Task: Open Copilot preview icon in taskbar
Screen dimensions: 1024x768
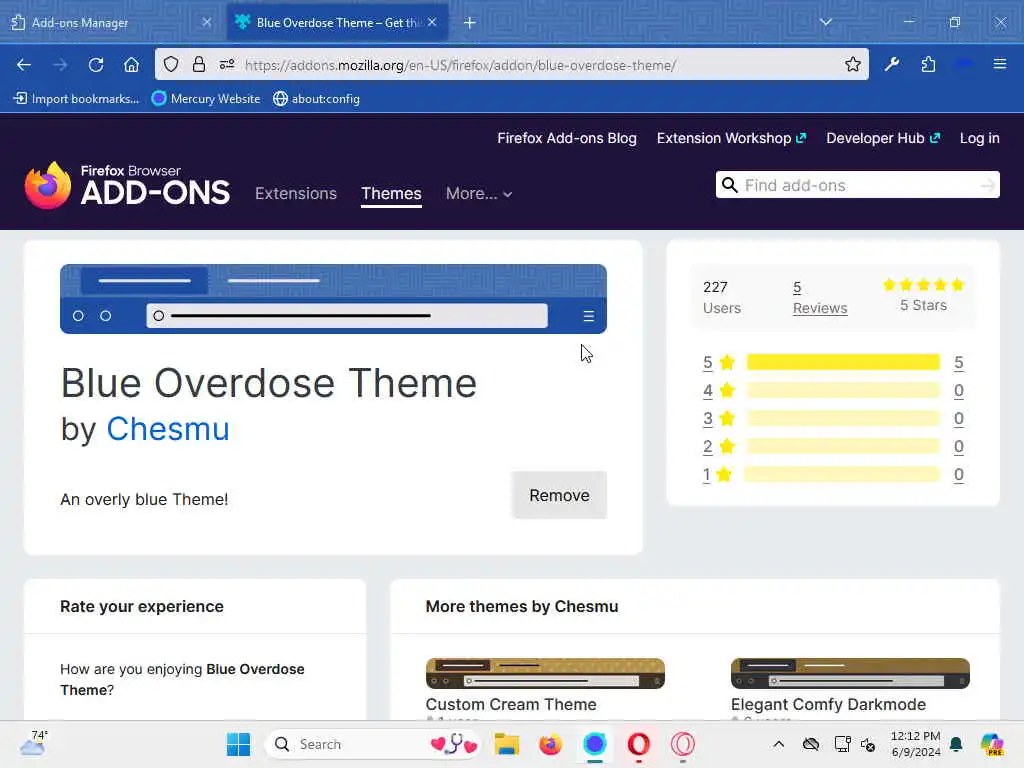Action: coord(991,744)
